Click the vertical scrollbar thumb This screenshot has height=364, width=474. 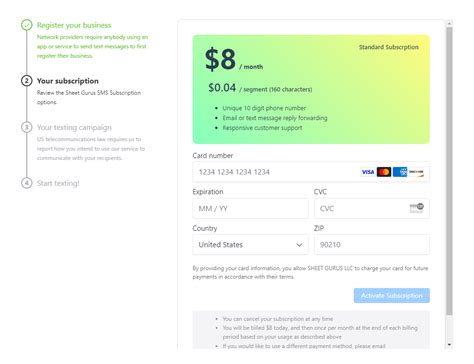coord(449,171)
